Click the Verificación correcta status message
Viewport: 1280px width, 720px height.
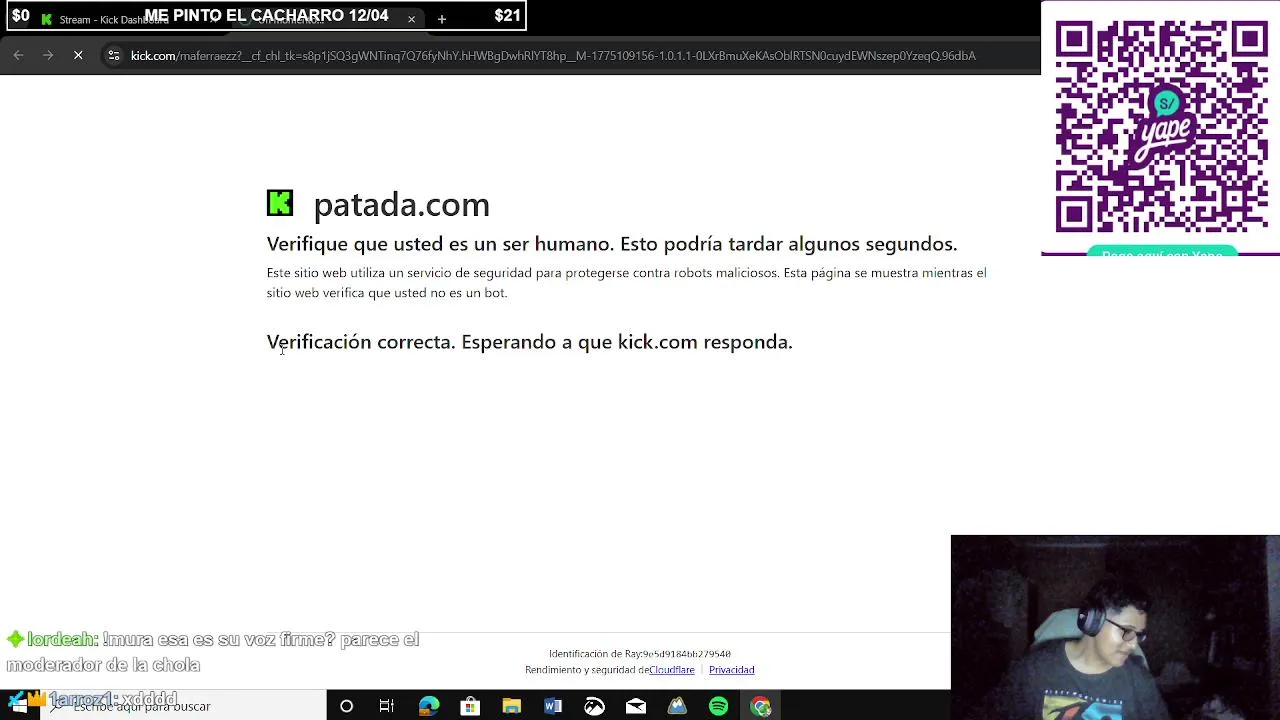[529, 342]
